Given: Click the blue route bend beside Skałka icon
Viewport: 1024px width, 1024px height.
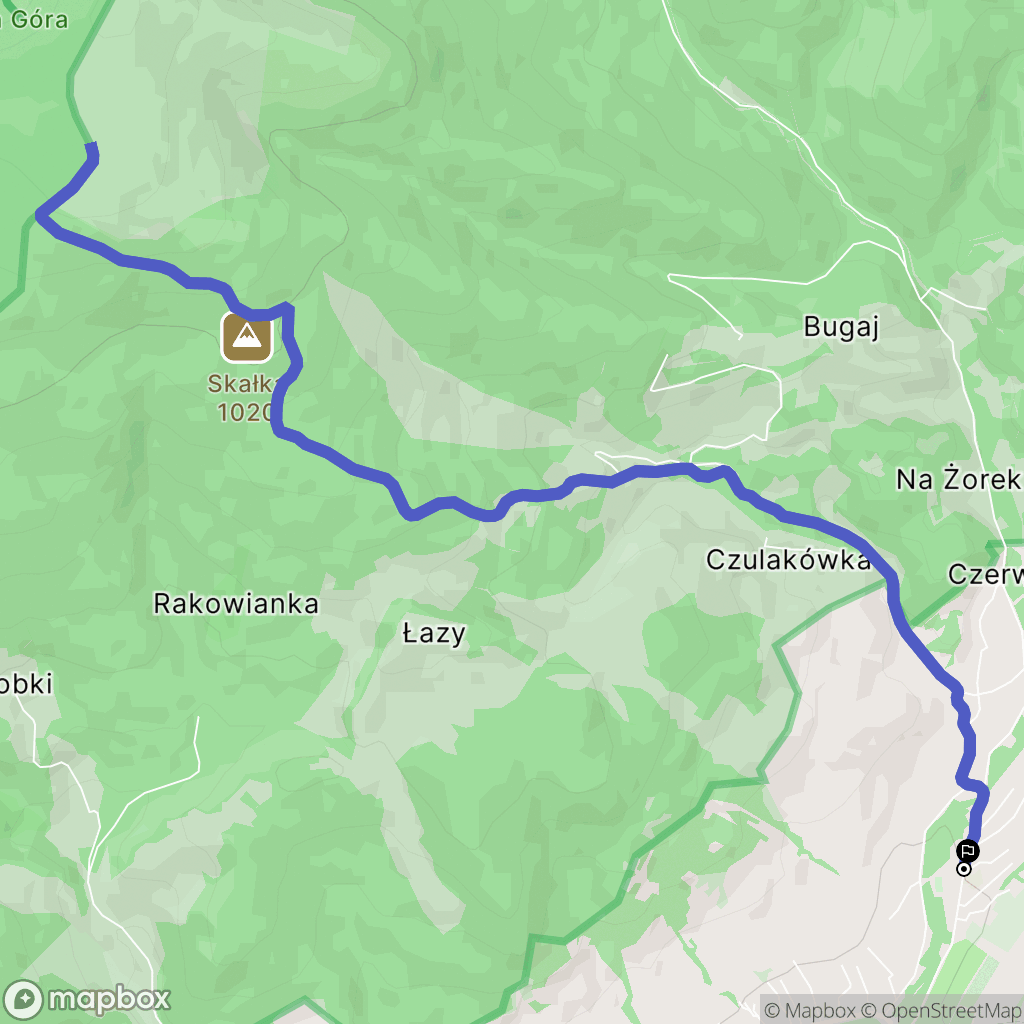Looking at the screenshot, I should (288, 312).
